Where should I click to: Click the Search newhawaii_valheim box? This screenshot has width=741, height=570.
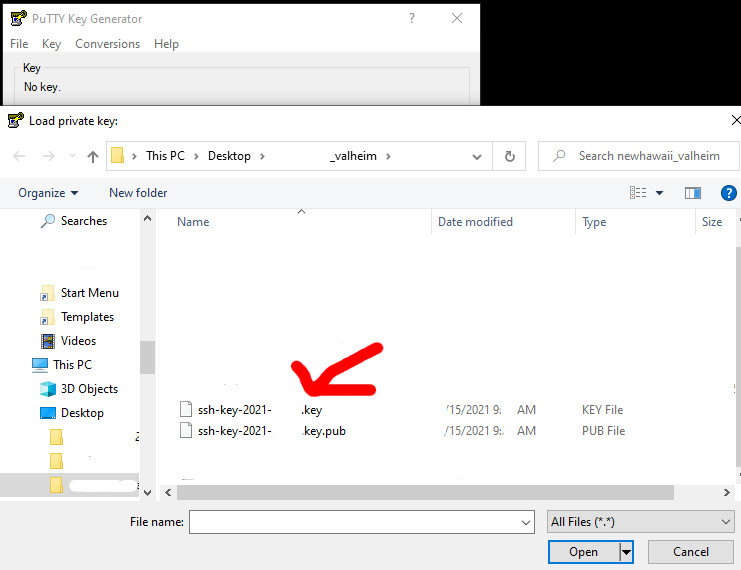point(639,156)
